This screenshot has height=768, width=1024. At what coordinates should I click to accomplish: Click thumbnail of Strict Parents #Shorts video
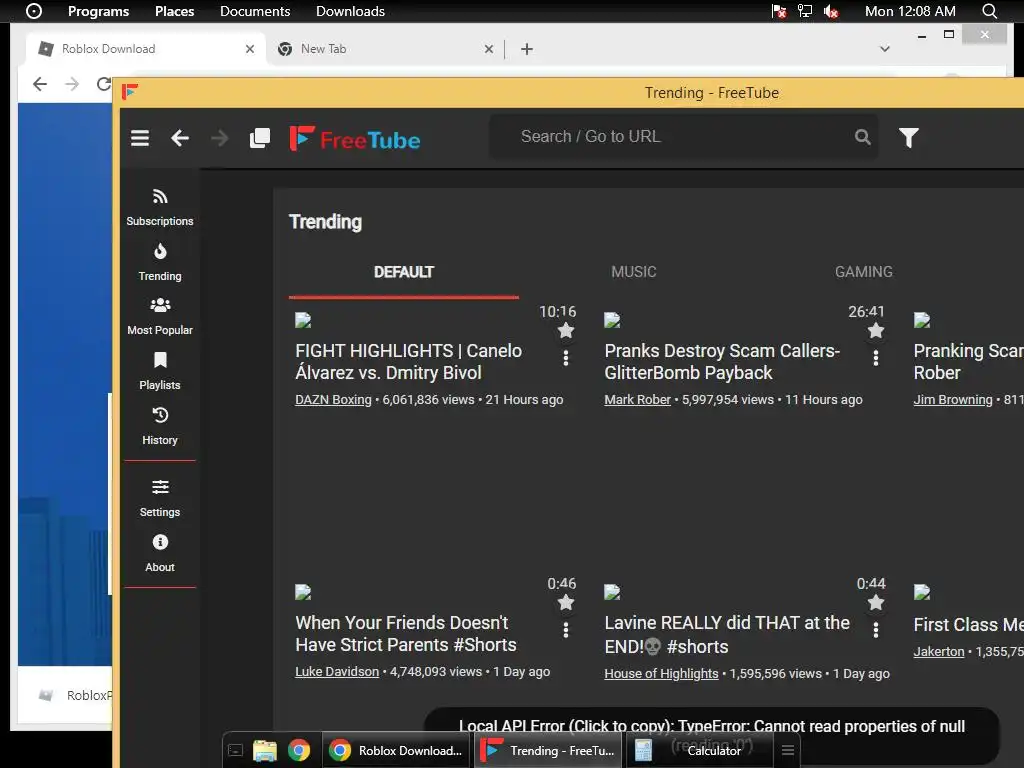(303, 592)
